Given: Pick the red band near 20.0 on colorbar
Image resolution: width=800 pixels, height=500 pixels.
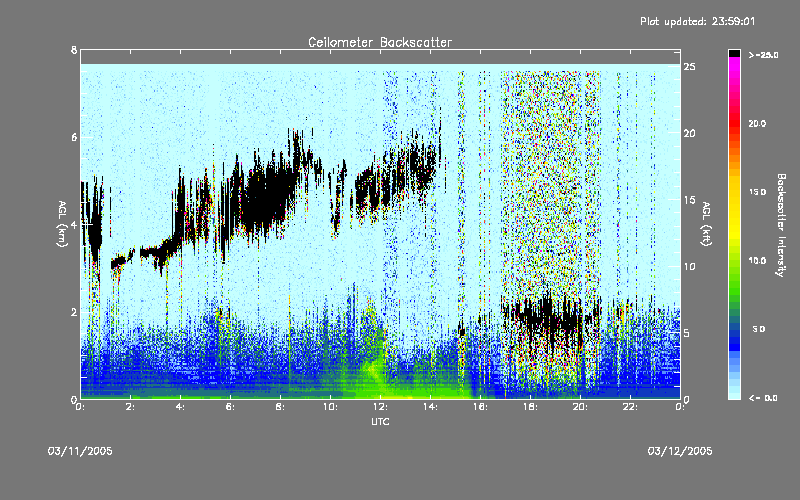Looking at the screenshot, I should tap(734, 124).
